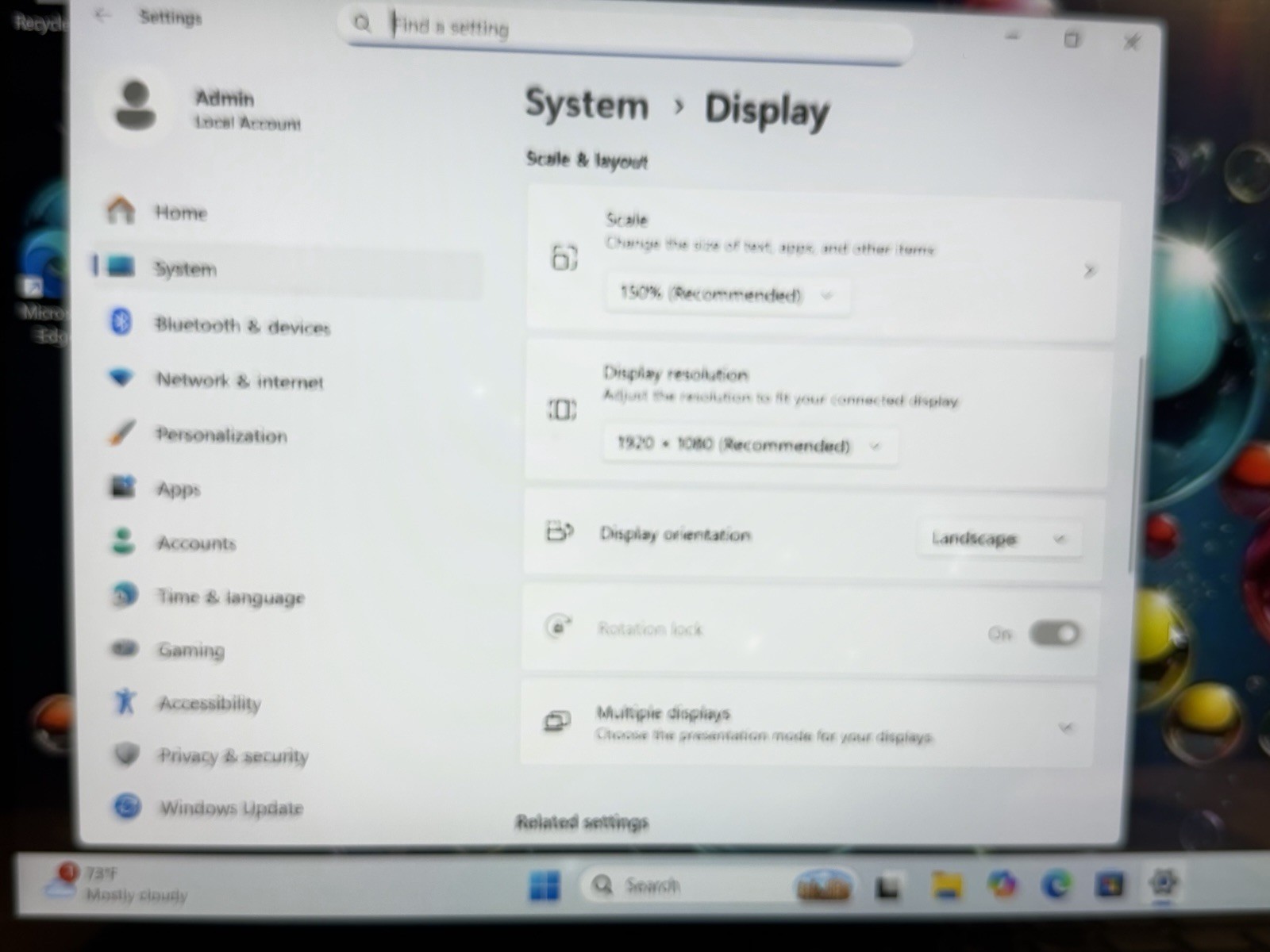Click the Admin profile avatar

point(137,105)
